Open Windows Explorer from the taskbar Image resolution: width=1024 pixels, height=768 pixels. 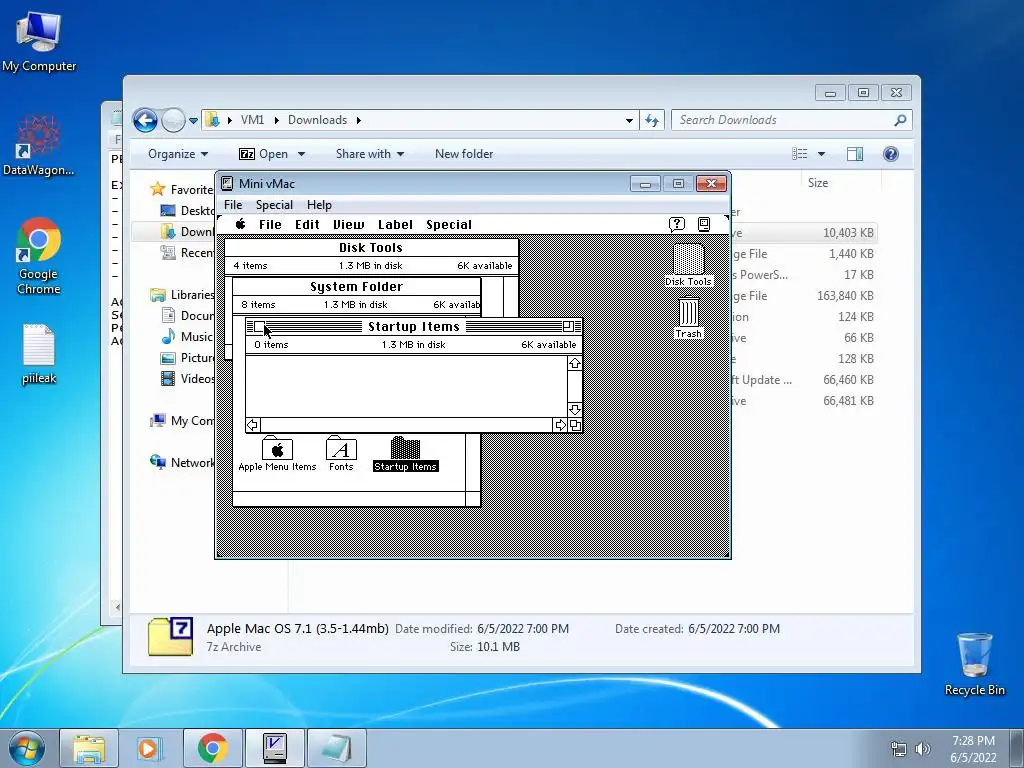pyautogui.click(x=89, y=748)
